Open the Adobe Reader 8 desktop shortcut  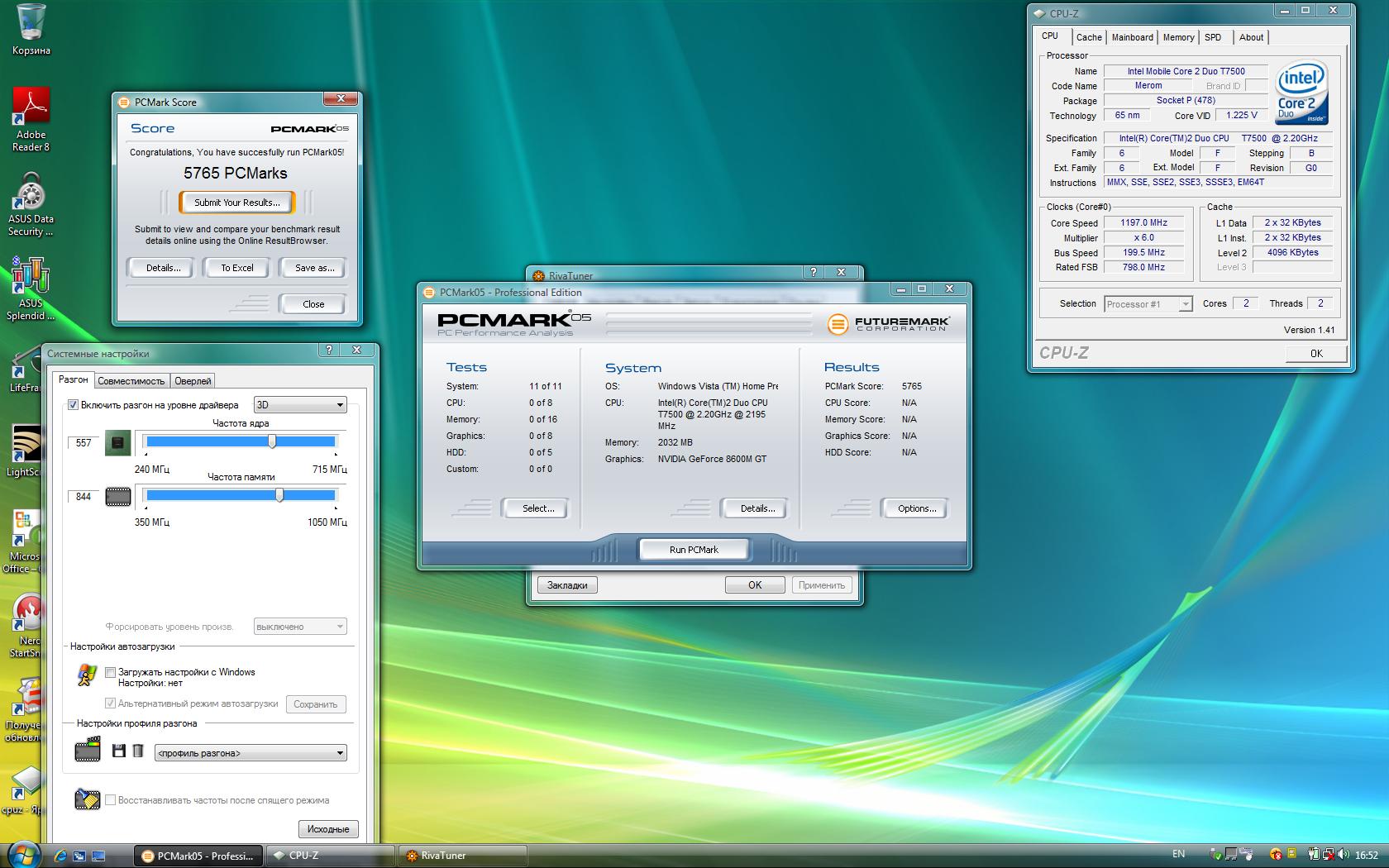coord(31,120)
